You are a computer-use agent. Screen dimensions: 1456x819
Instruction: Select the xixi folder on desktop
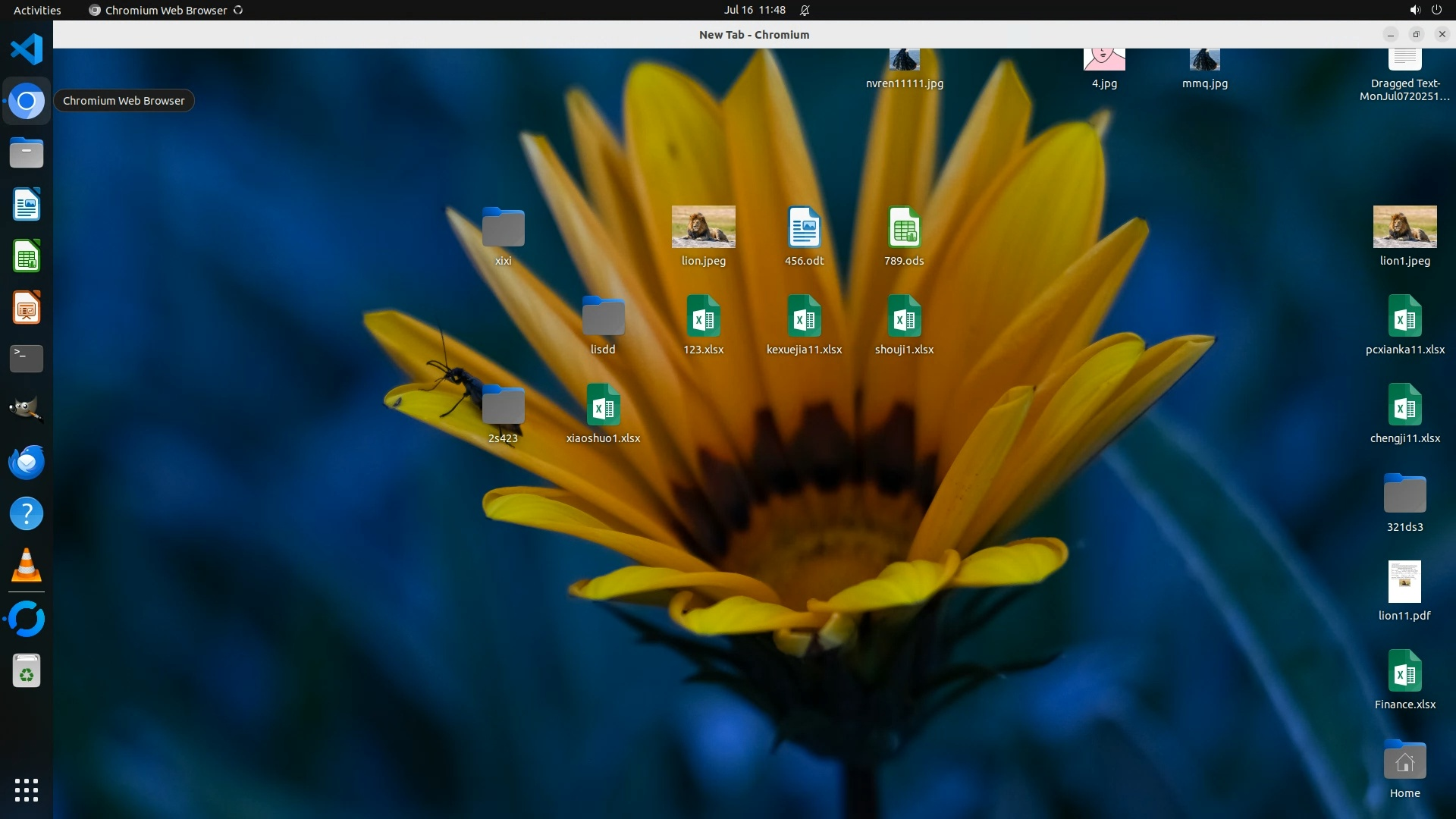point(503,227)
